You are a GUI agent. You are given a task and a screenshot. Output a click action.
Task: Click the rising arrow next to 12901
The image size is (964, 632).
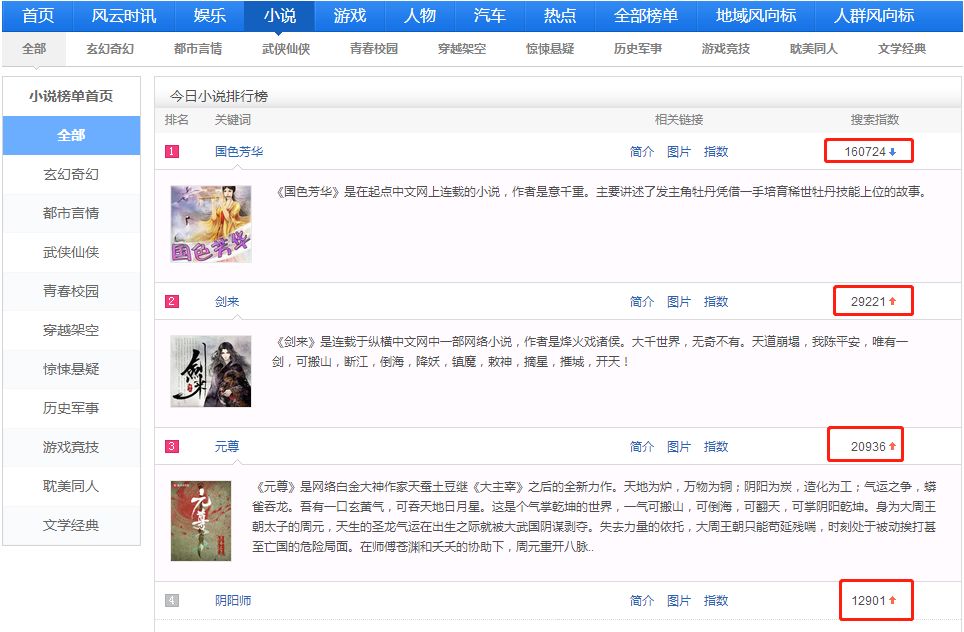point(890,600)
